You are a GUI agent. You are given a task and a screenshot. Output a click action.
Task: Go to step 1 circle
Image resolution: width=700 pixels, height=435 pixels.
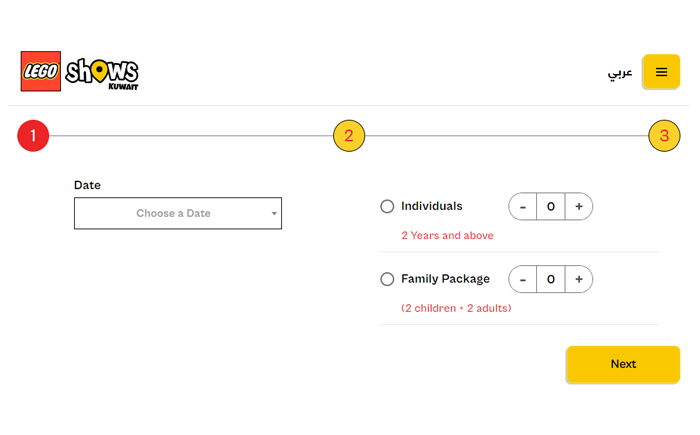click(33, 135)
